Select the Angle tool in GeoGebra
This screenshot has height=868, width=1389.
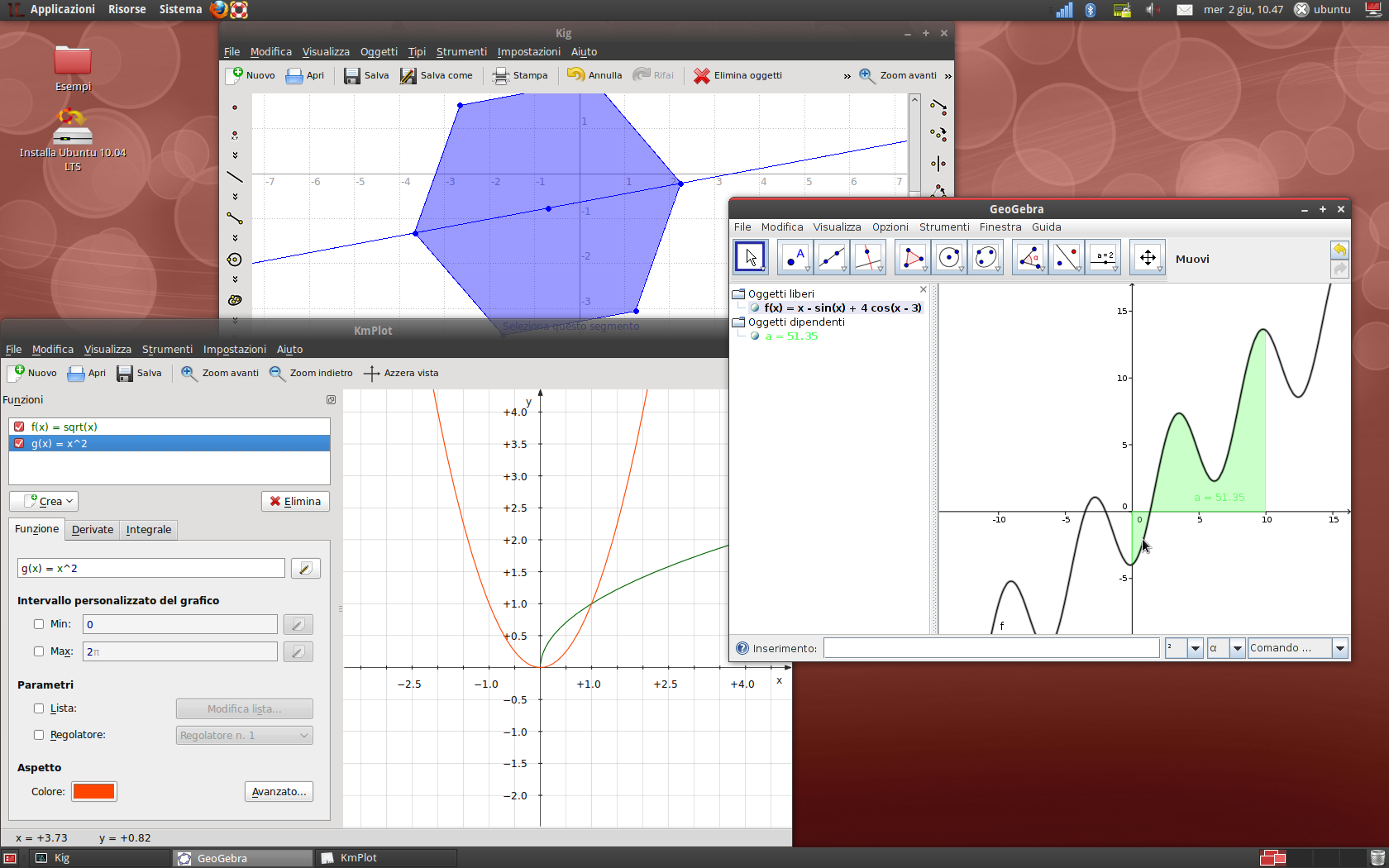pos(1030,258)
